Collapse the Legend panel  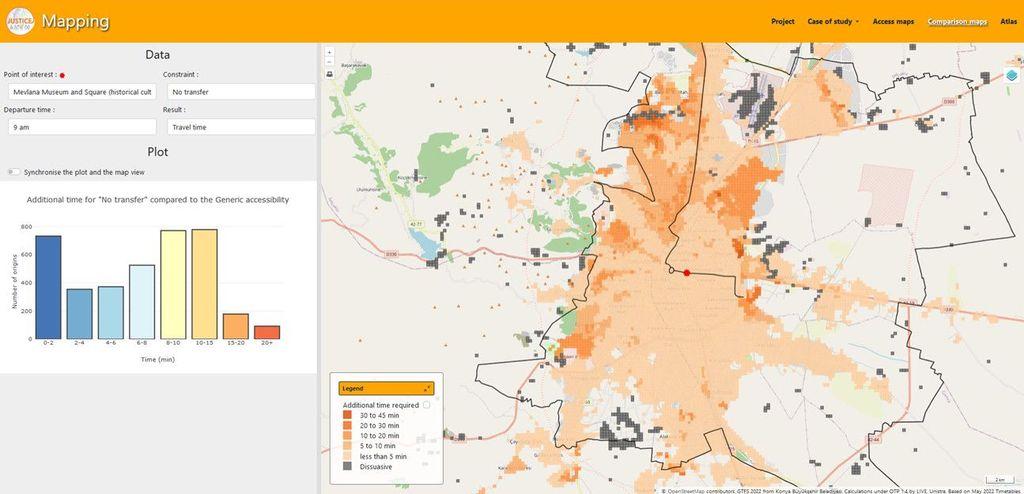click(427, 388)
